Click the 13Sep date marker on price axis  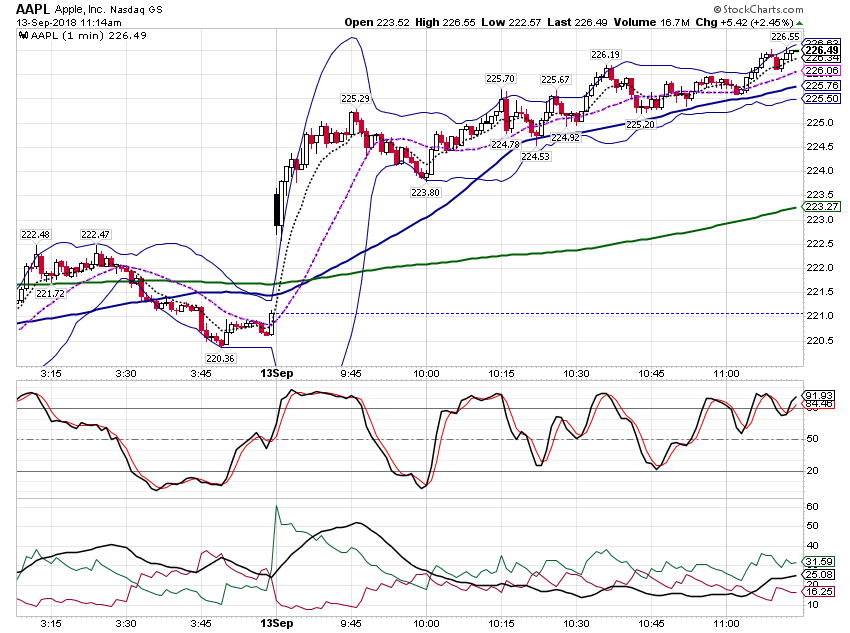point(276,373)
